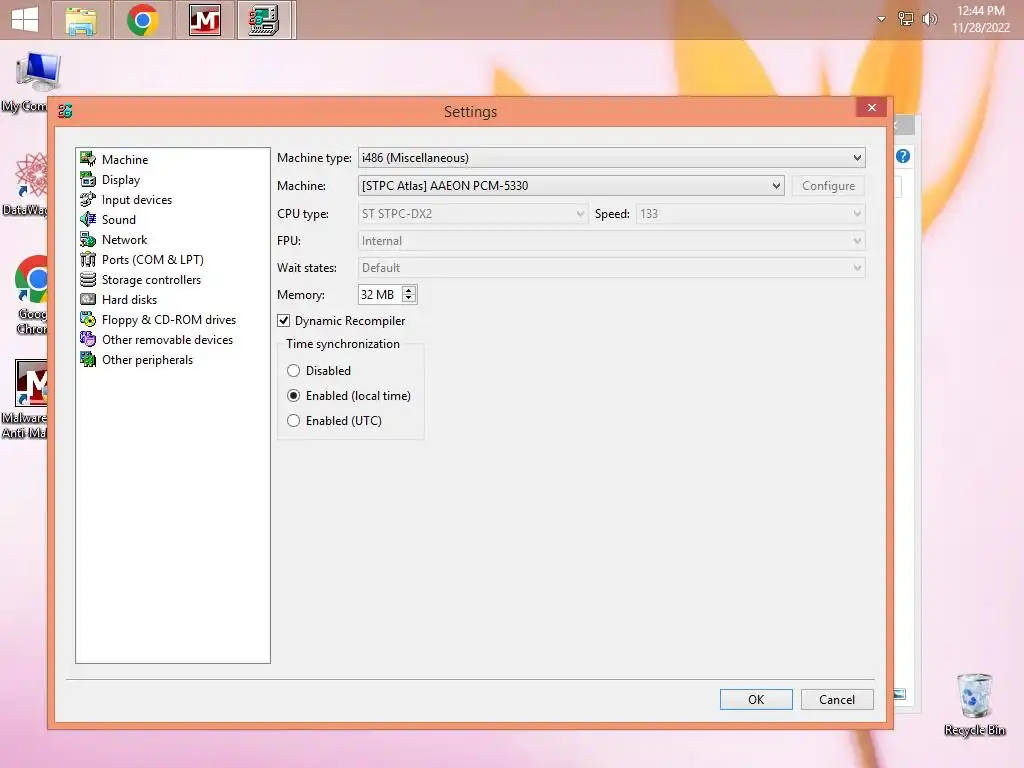Click the taskbar clock and date
This screenshot has height=768, width=1024.
[980, 19]
